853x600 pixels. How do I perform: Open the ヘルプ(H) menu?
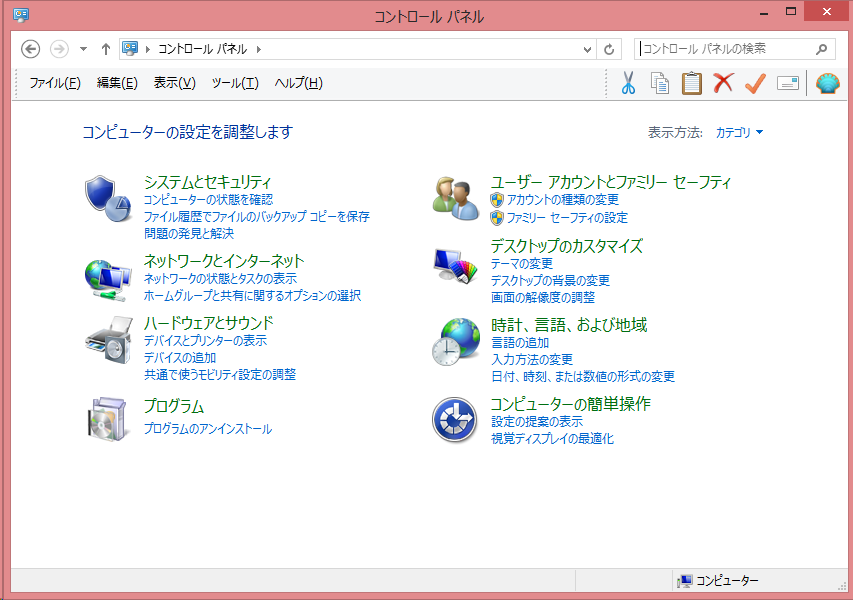point(299,83)
